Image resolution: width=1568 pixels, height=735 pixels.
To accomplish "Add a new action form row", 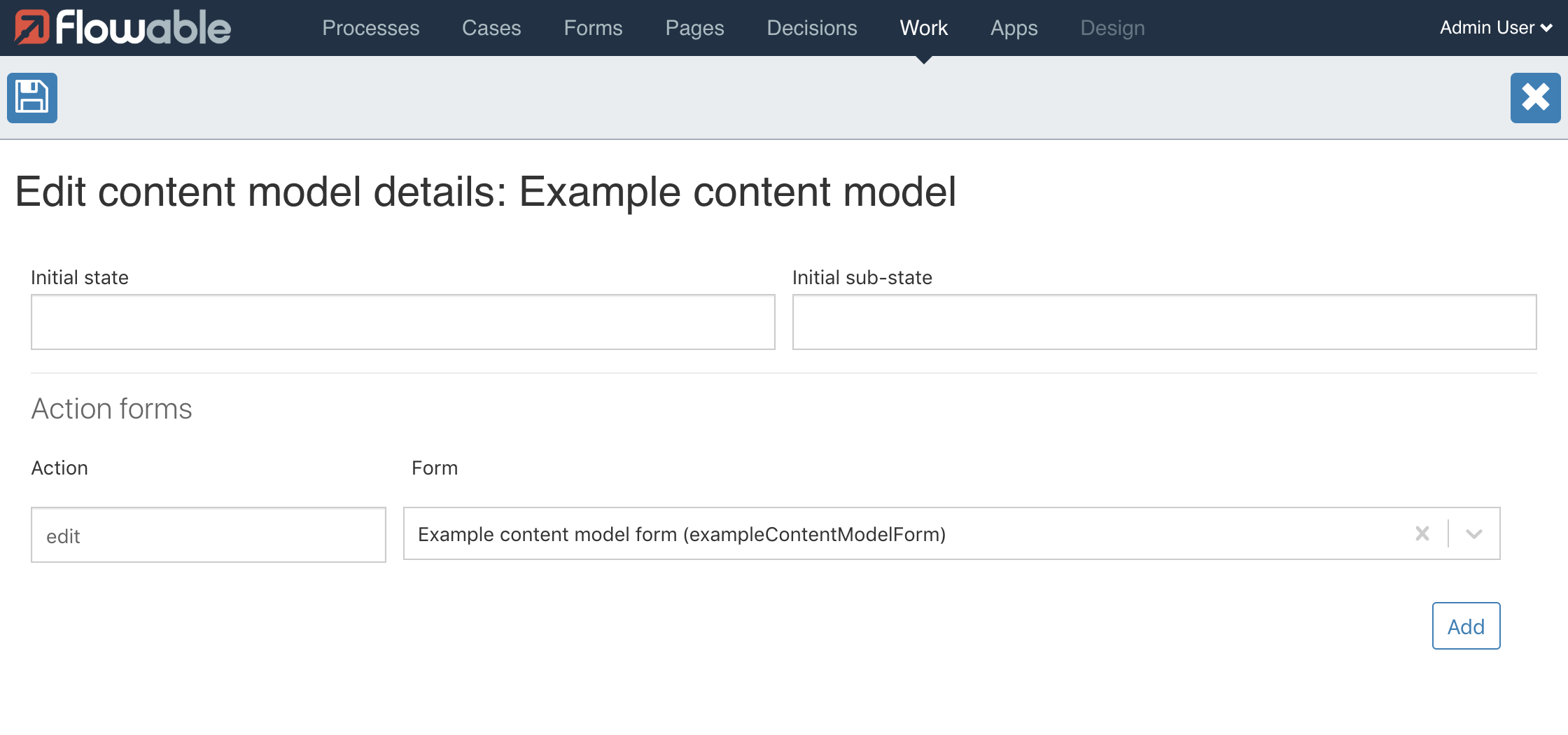I will pos(1466,626).
